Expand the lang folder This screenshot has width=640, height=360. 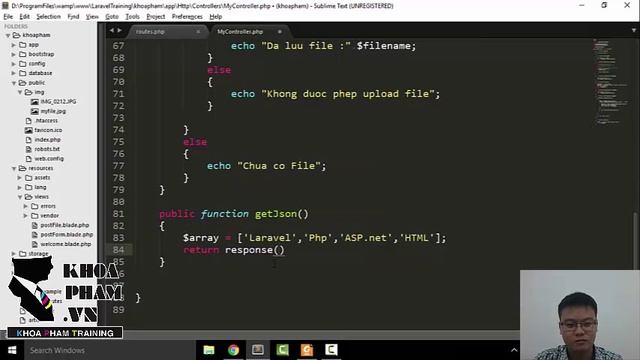20,187
